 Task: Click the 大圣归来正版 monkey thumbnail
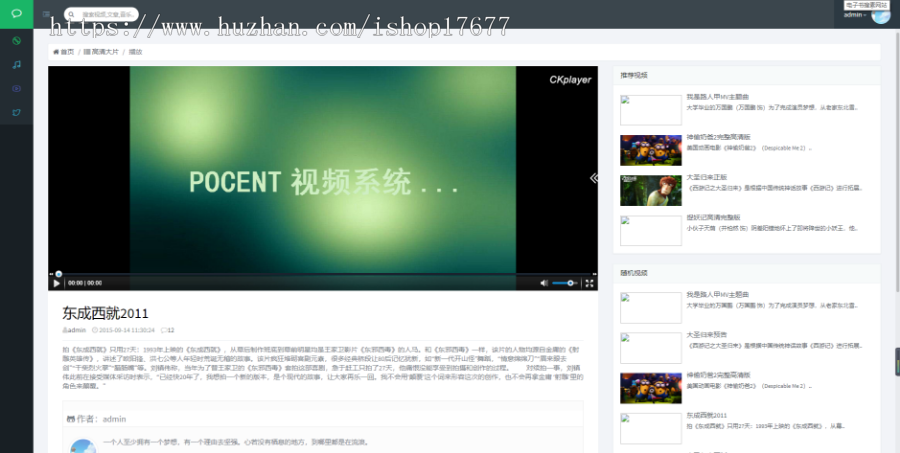(651, 191)
